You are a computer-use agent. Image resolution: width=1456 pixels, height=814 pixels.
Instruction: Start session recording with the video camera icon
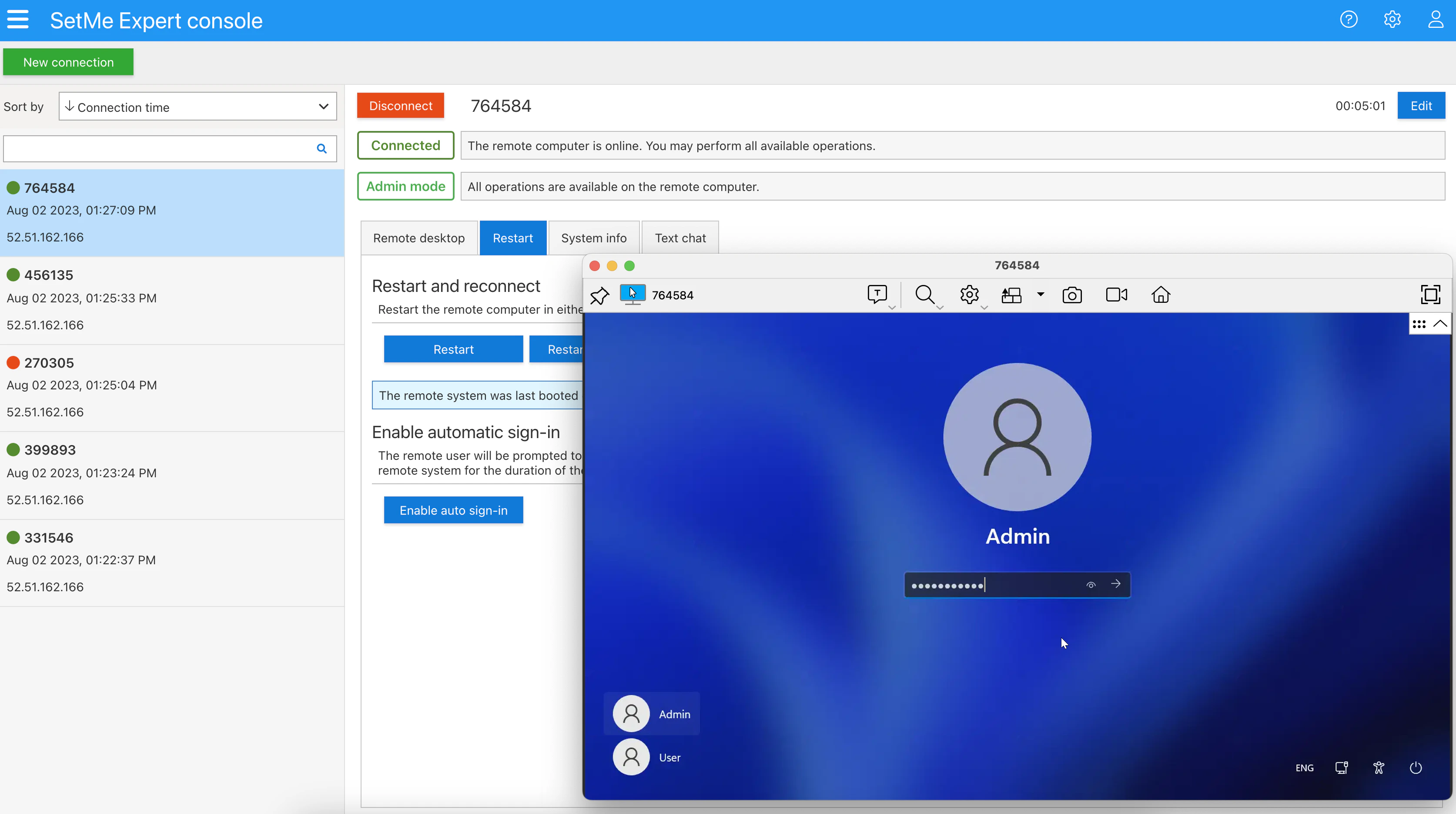click(1116, 295)
